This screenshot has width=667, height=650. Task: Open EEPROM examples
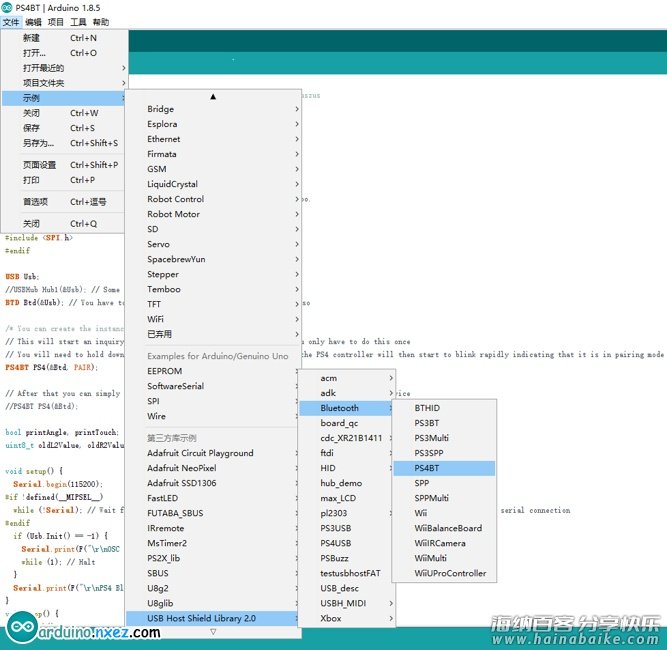213,371
